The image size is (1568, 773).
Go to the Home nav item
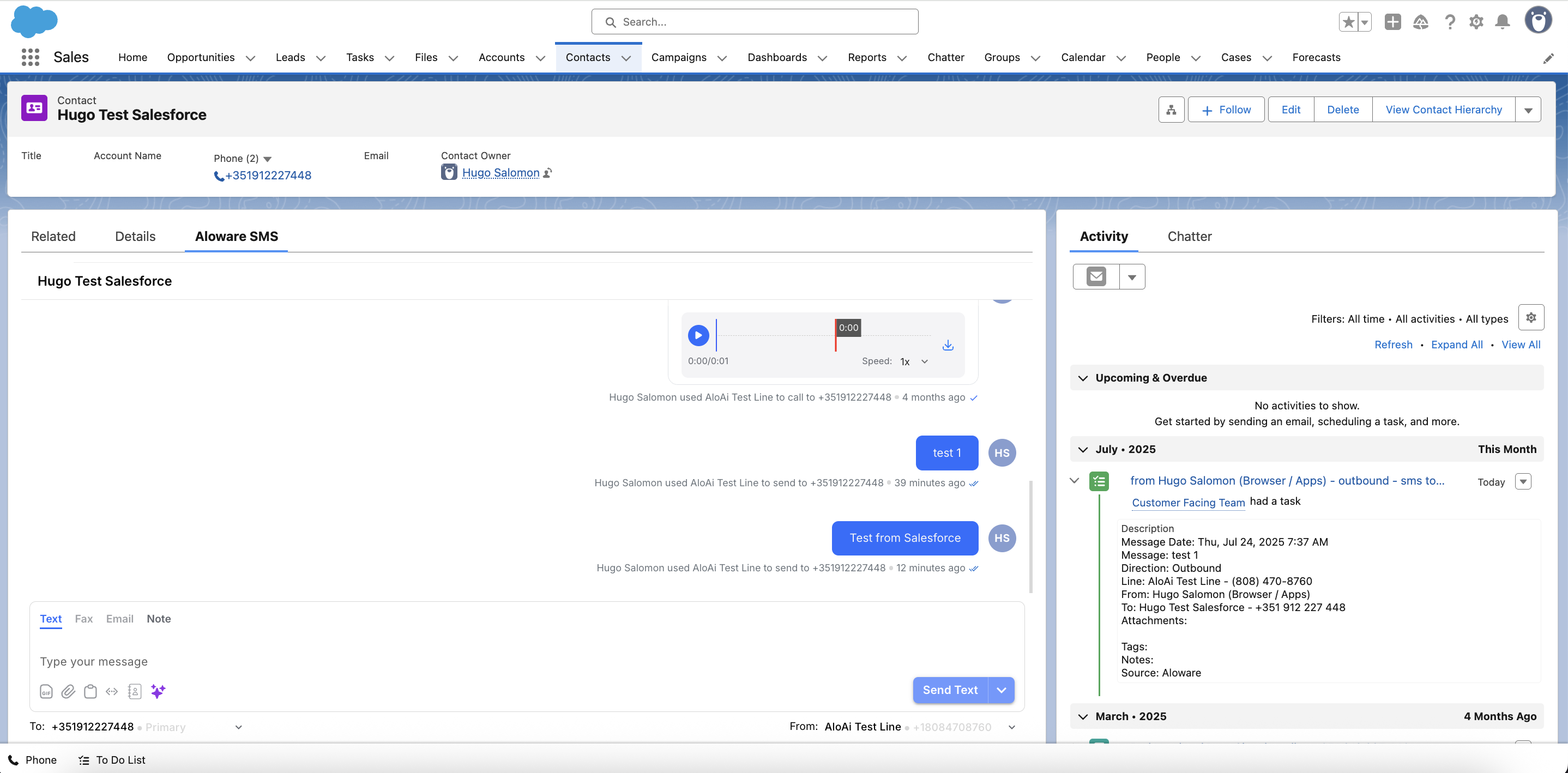(x=132, y=57)
